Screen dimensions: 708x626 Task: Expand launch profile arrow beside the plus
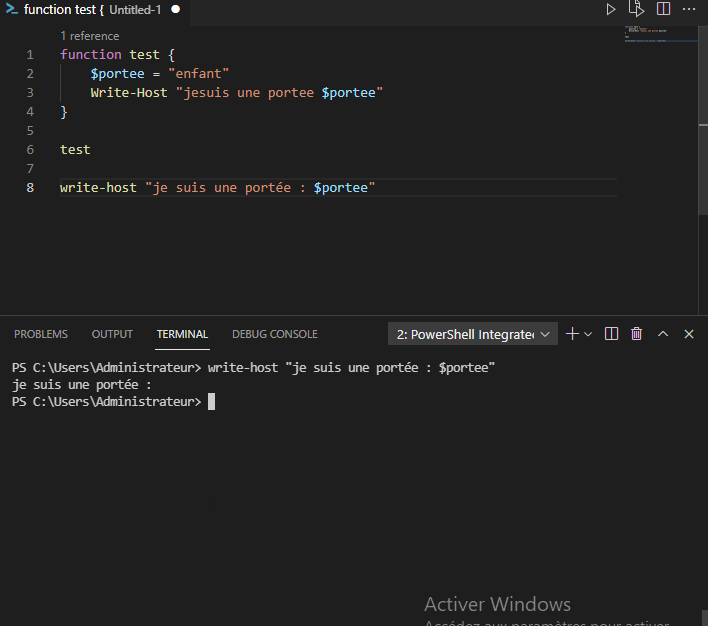[588, 334]
